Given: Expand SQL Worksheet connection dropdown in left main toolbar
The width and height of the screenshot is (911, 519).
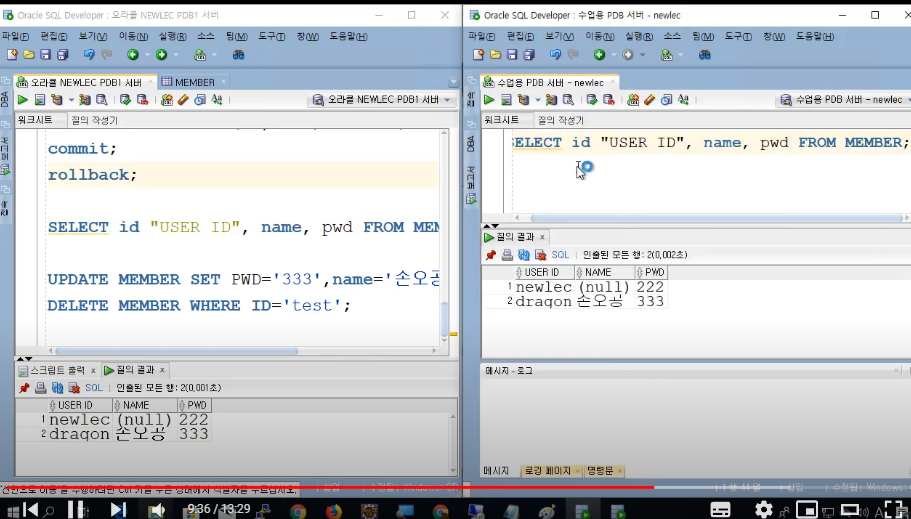Looking at the screenshot, I should (x=214, y=55).
